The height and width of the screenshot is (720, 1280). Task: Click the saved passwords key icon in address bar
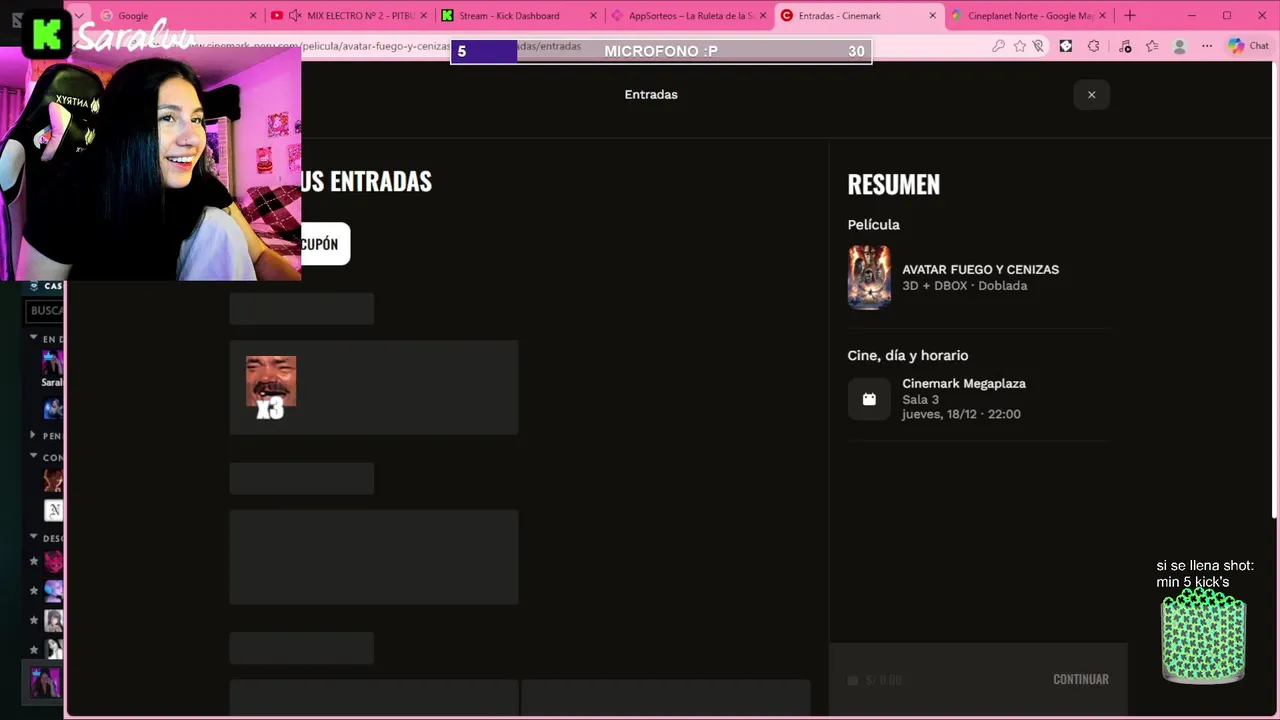(x=998, y=46)
